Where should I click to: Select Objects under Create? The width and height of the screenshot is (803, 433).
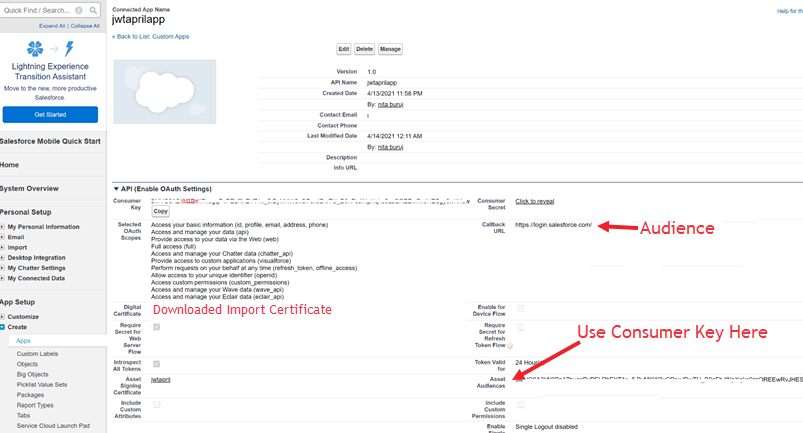tap(27, 364)
